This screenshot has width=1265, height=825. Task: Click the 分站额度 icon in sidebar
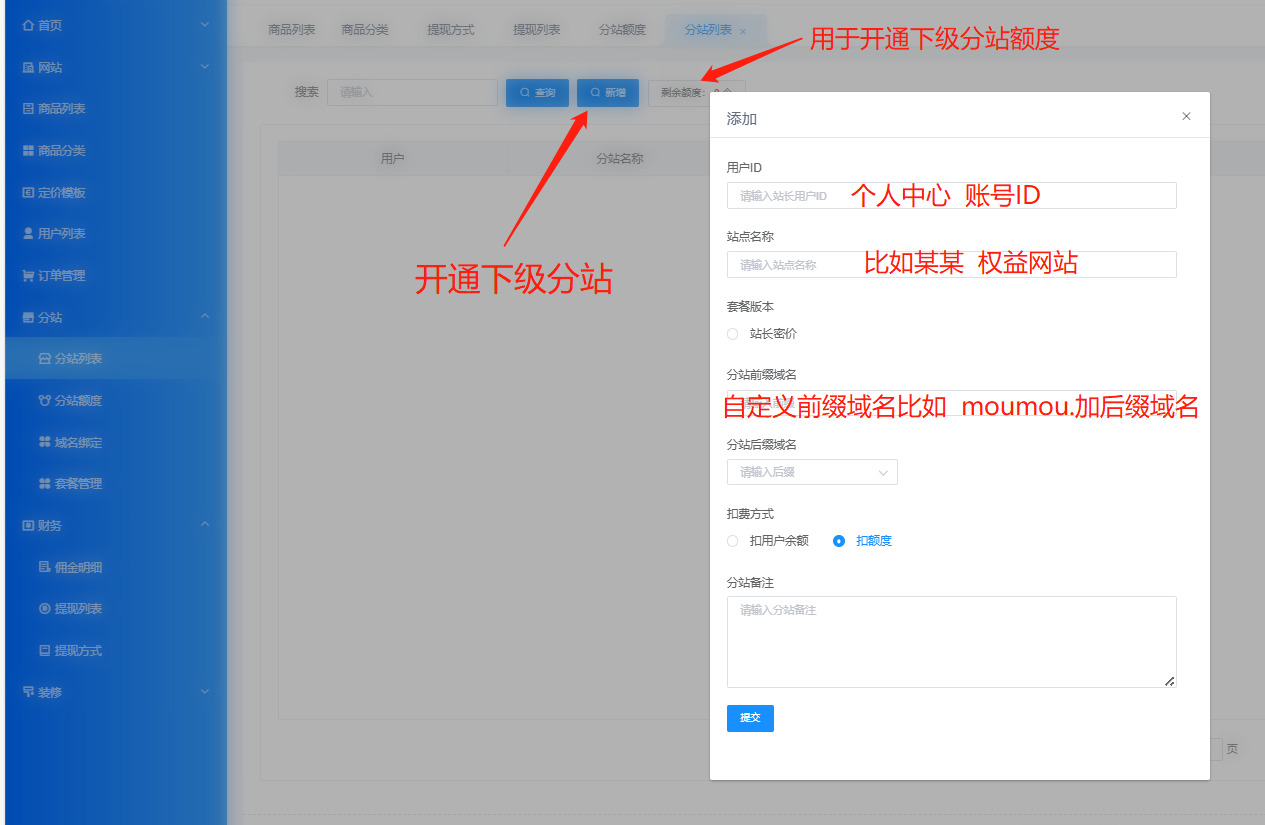coord(44,401)
